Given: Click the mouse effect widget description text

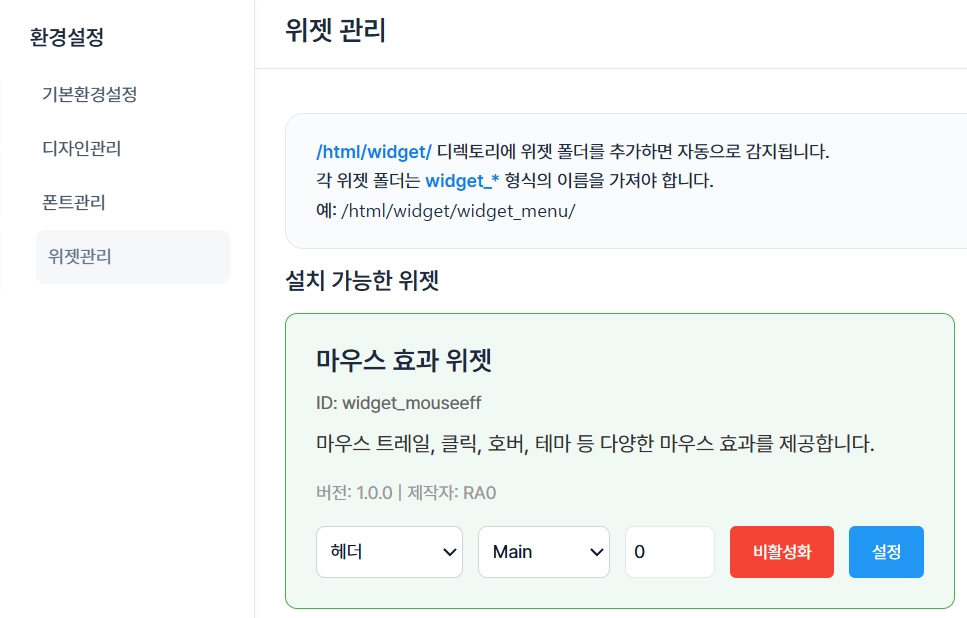Looking at the screenshot, I should 595,443.
